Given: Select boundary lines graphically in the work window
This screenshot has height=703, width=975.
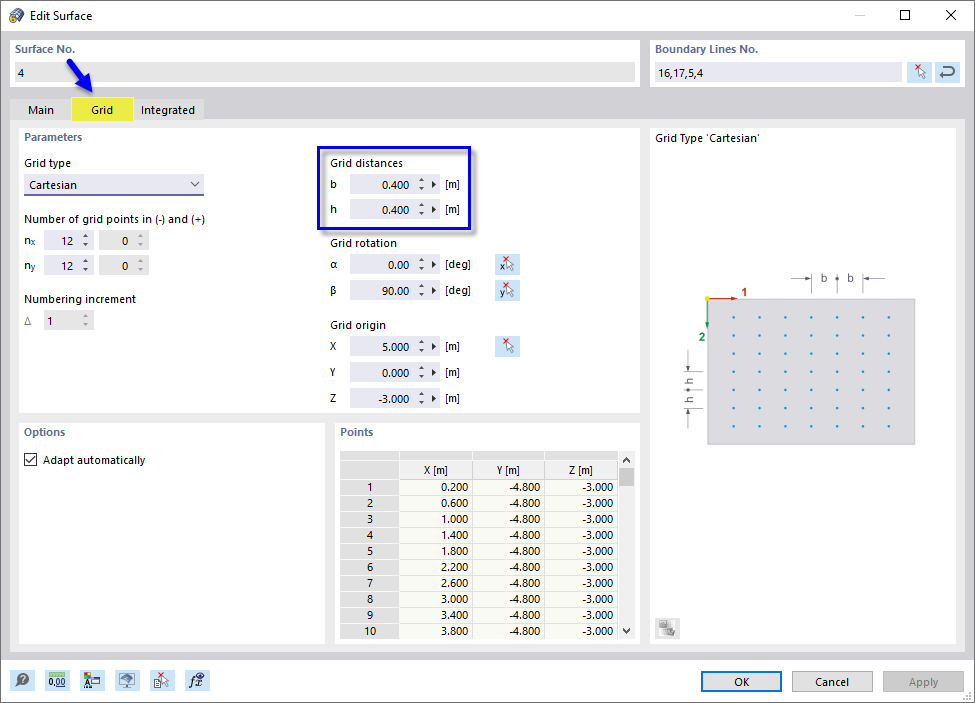Looking at the screenshot, I should [x=919, y=72].
